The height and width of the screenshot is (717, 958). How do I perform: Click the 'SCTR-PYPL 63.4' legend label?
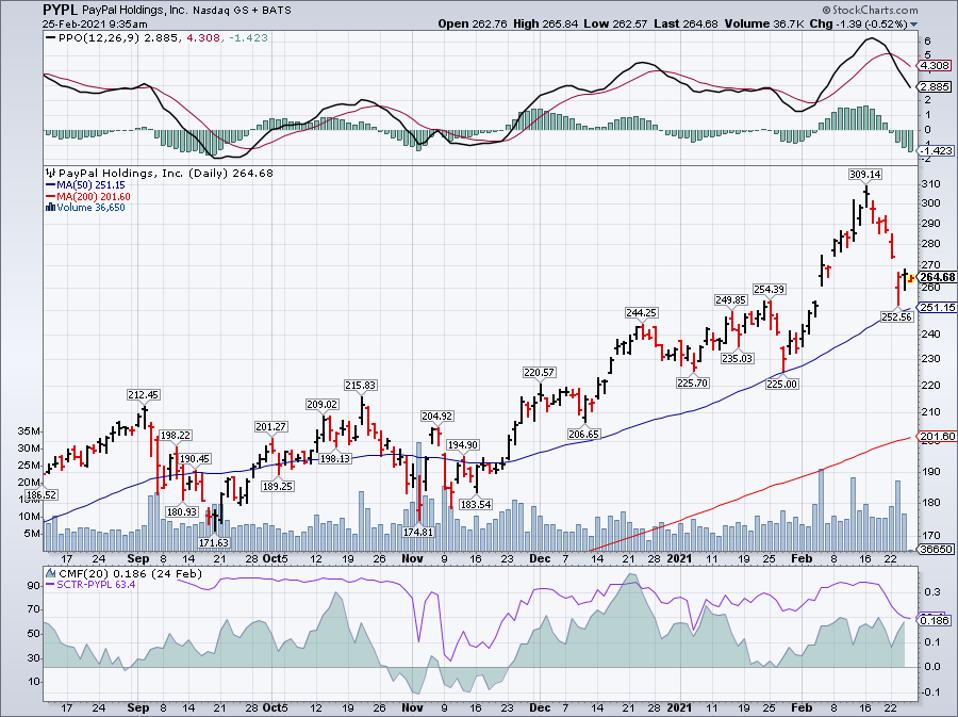pyautogui.click(x=96, y=584)
